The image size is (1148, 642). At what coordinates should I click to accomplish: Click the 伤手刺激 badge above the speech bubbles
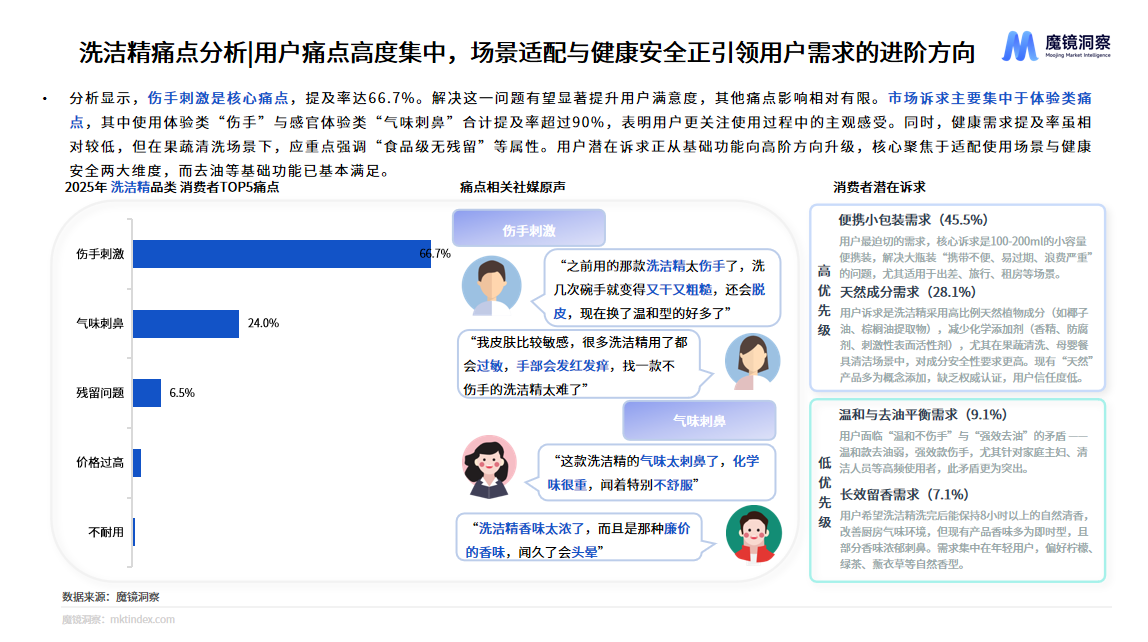click(x=530, y=228)
